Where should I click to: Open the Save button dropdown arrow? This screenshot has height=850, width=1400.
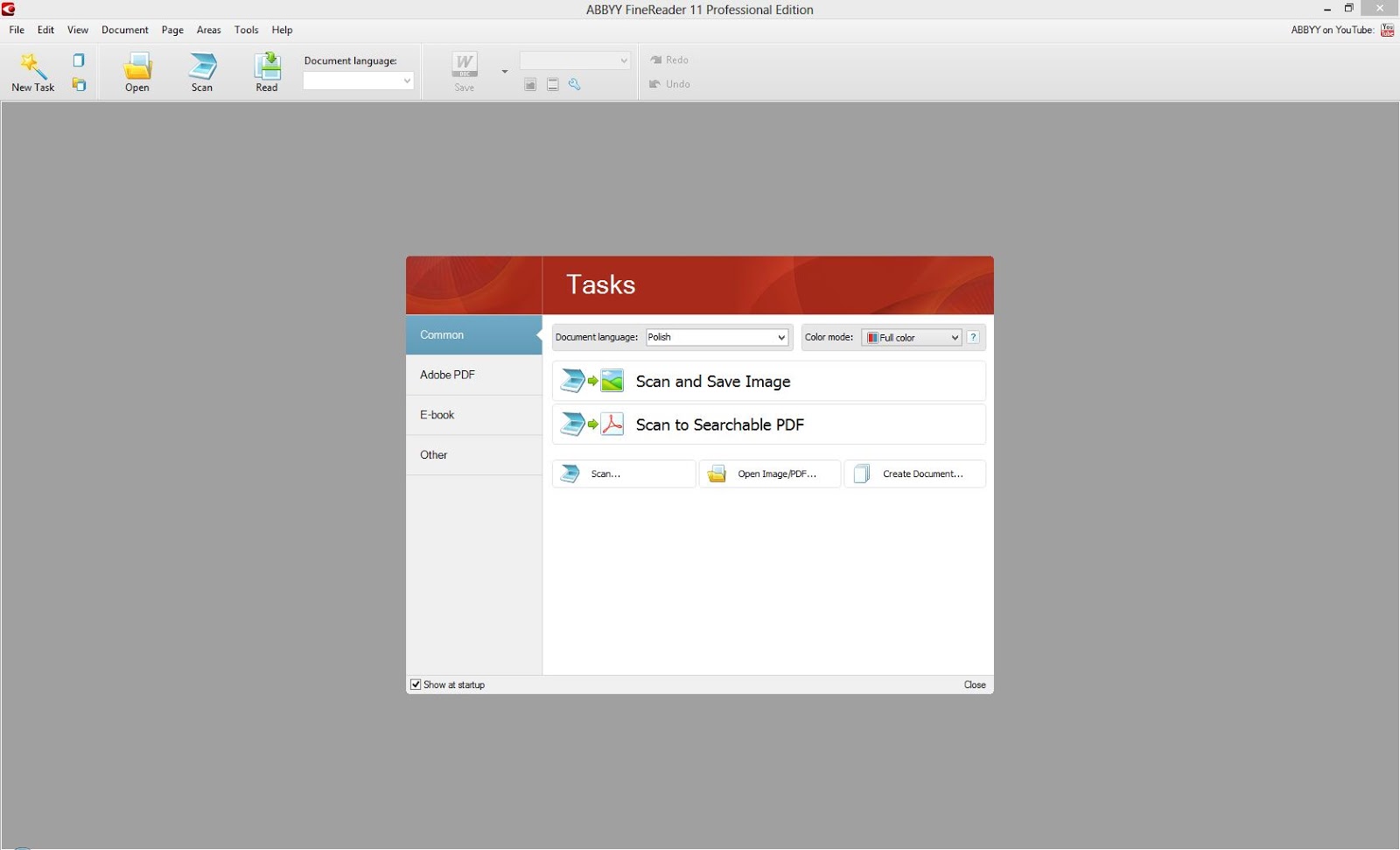click(505, 72)
